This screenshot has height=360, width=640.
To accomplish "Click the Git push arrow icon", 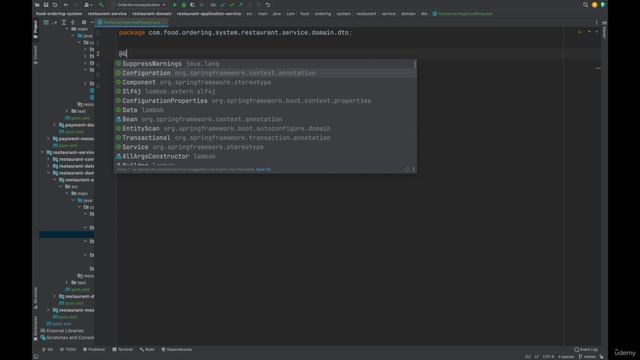I will (x=241, y=5).
